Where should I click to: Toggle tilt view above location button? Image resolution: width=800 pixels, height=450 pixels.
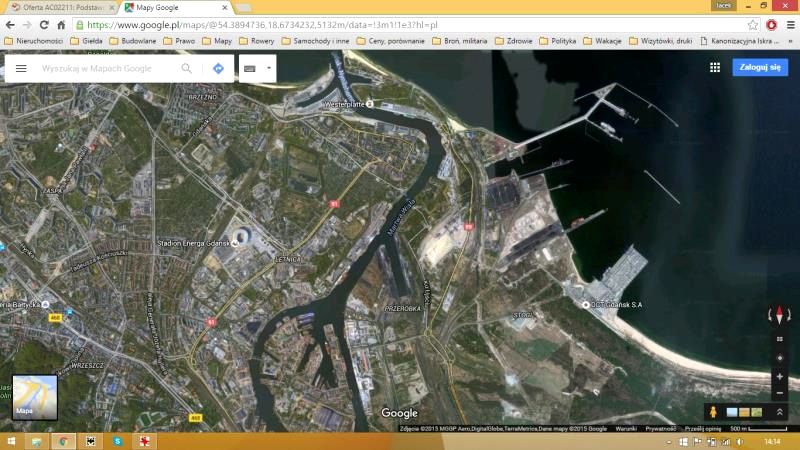point(779,338)
